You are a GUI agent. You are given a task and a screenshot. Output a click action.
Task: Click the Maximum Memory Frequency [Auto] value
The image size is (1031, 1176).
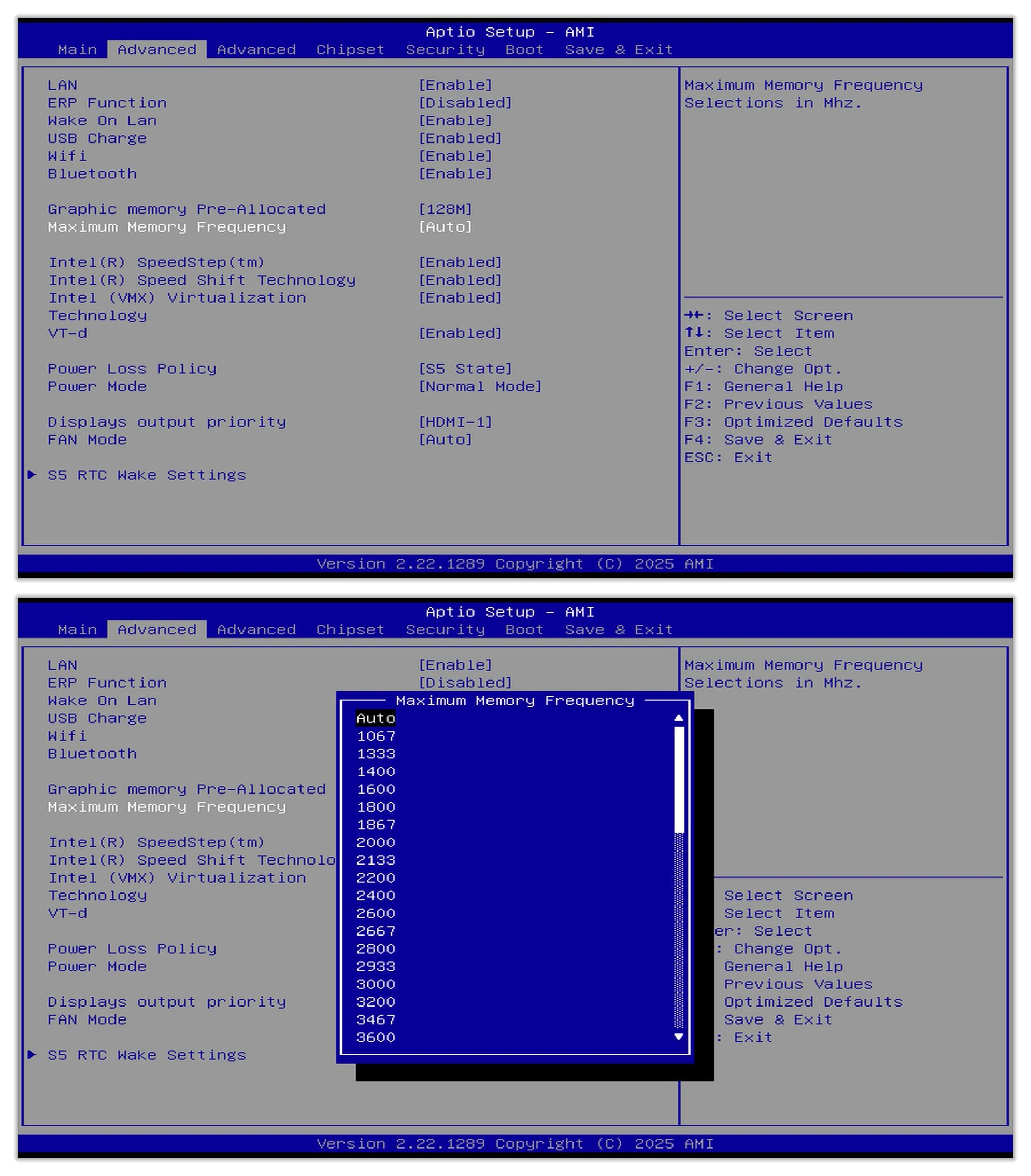[x=445, y=226]
